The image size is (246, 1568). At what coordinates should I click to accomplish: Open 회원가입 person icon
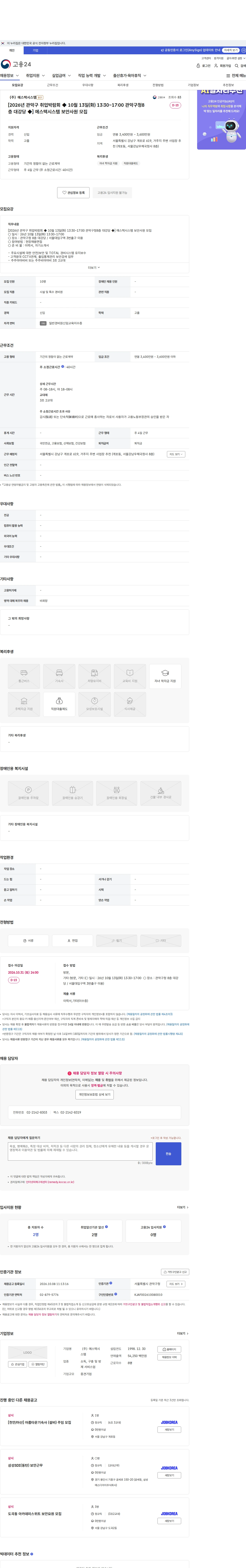(x=216, y=66)
